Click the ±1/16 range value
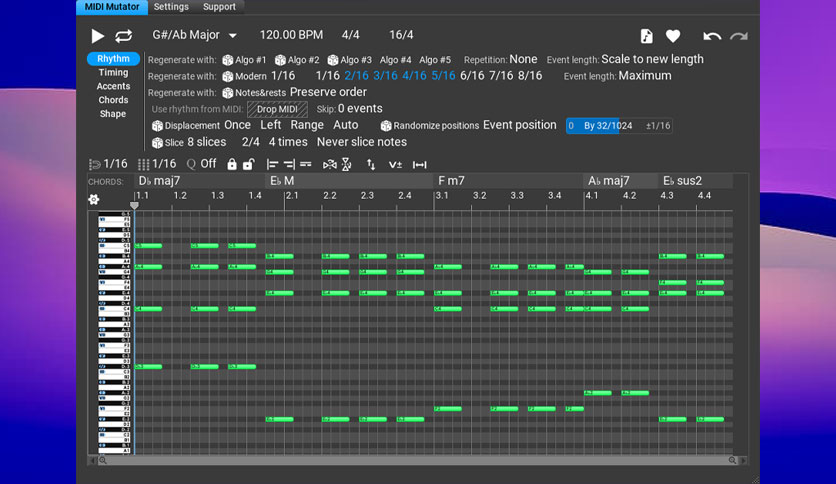Image resolution: width=836 pixels, height=484 pixels. point(658,126)
